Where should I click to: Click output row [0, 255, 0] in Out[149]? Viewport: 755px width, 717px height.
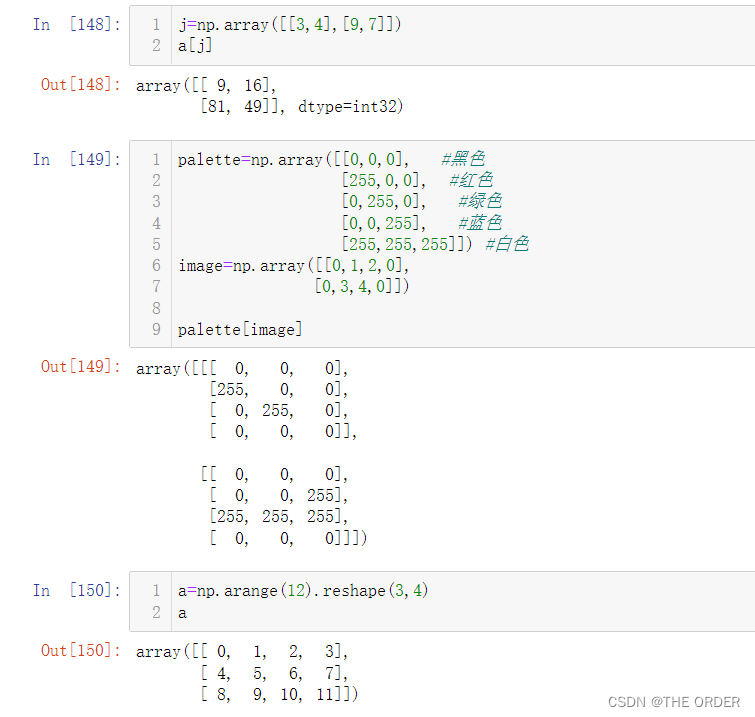pyautogui.click(x=278, y=410)
